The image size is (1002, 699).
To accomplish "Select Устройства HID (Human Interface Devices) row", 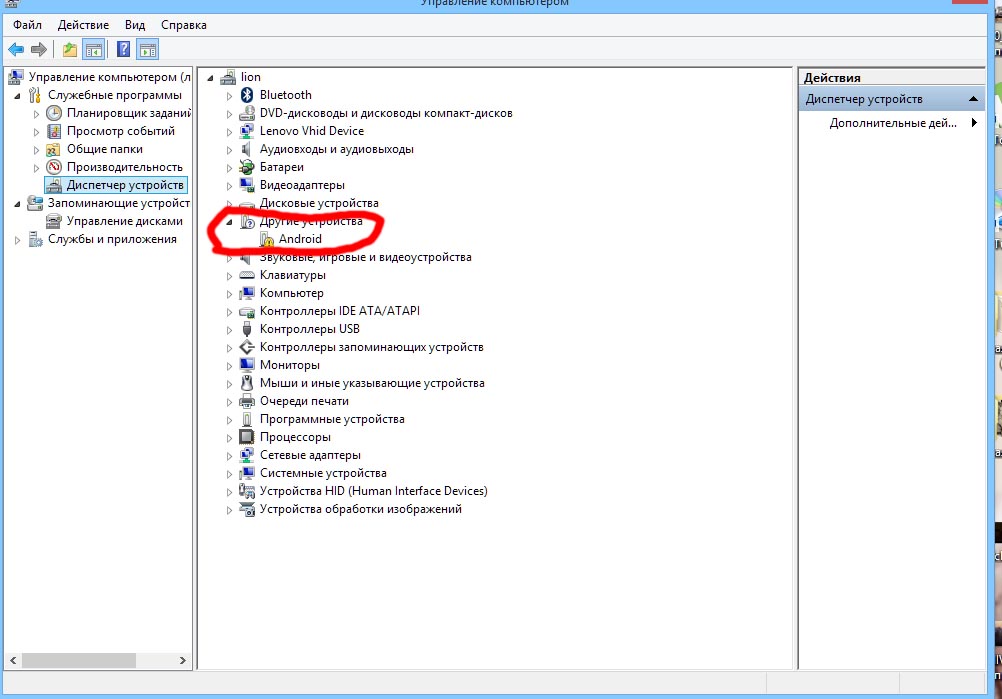I will (373, 491).
